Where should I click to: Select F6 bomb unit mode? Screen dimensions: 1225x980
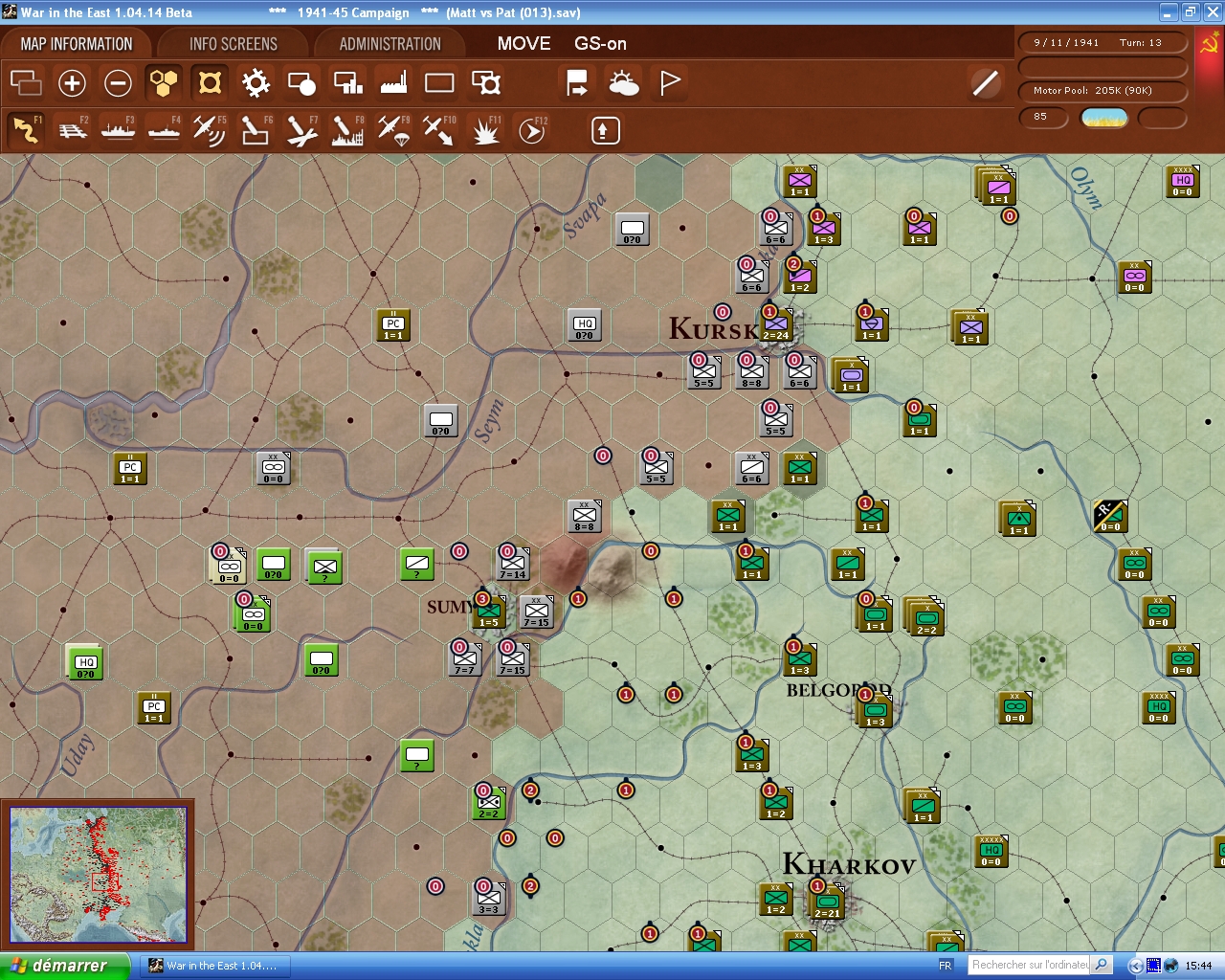256,129
